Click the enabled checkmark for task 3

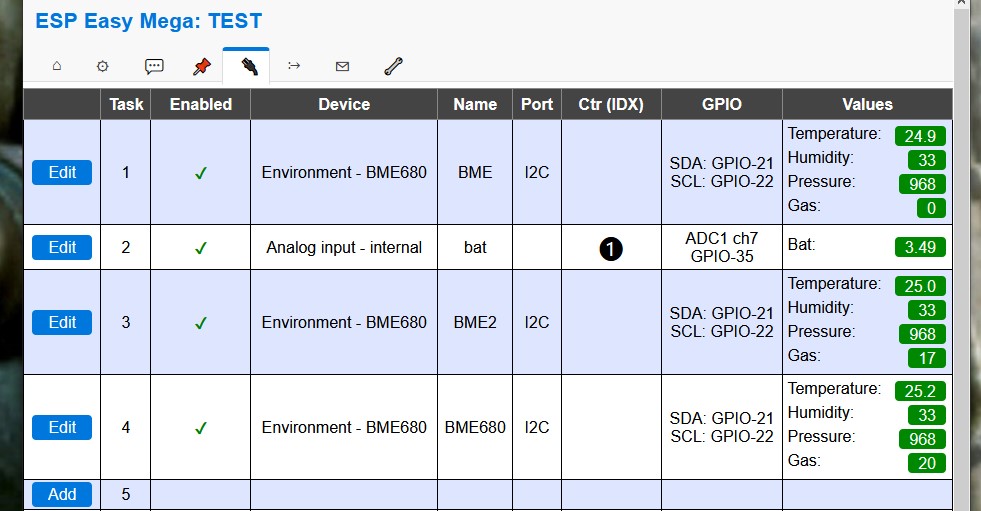coord(200,323)
